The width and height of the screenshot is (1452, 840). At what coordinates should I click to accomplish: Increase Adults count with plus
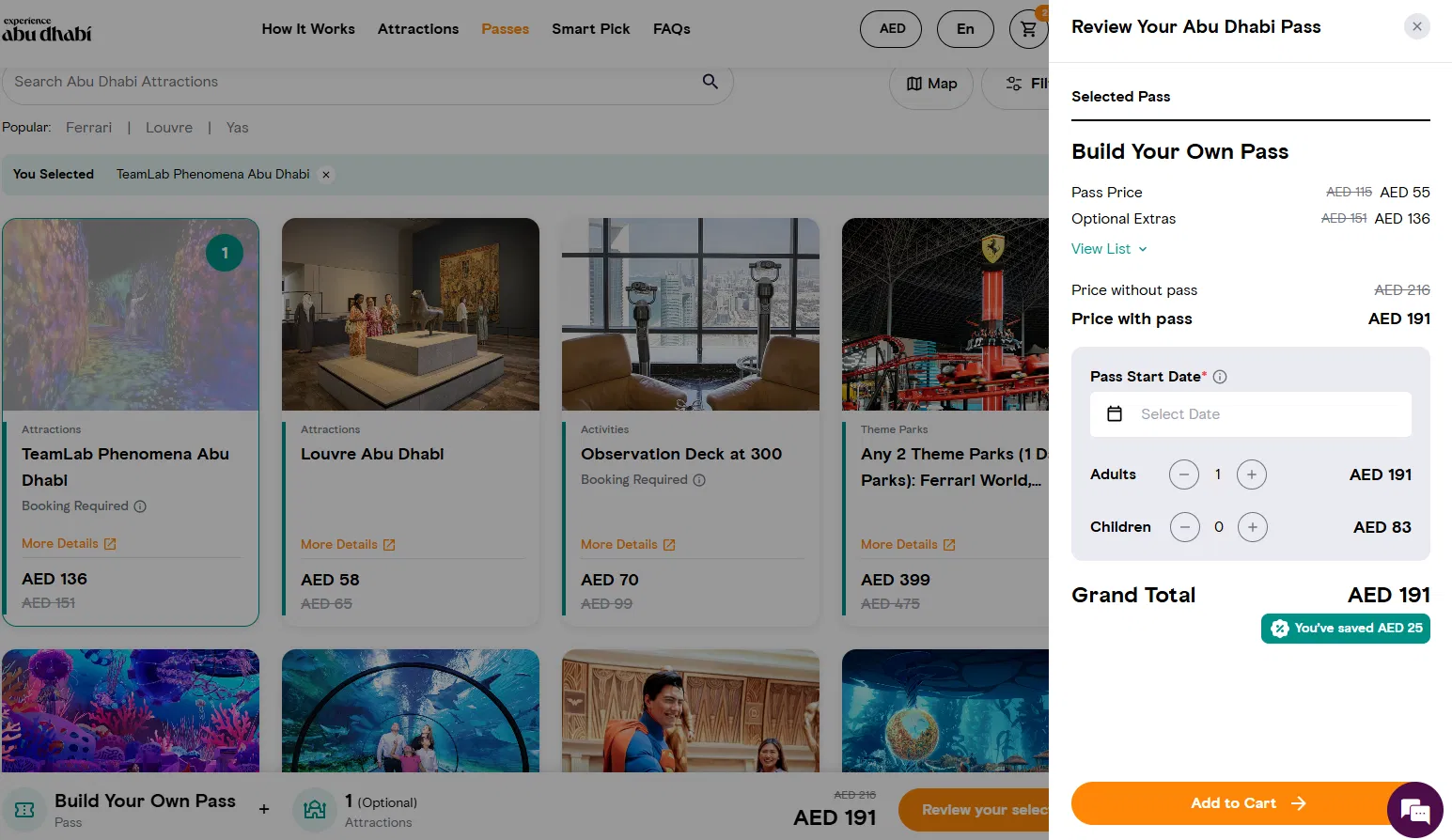(x=1251, y=474)
